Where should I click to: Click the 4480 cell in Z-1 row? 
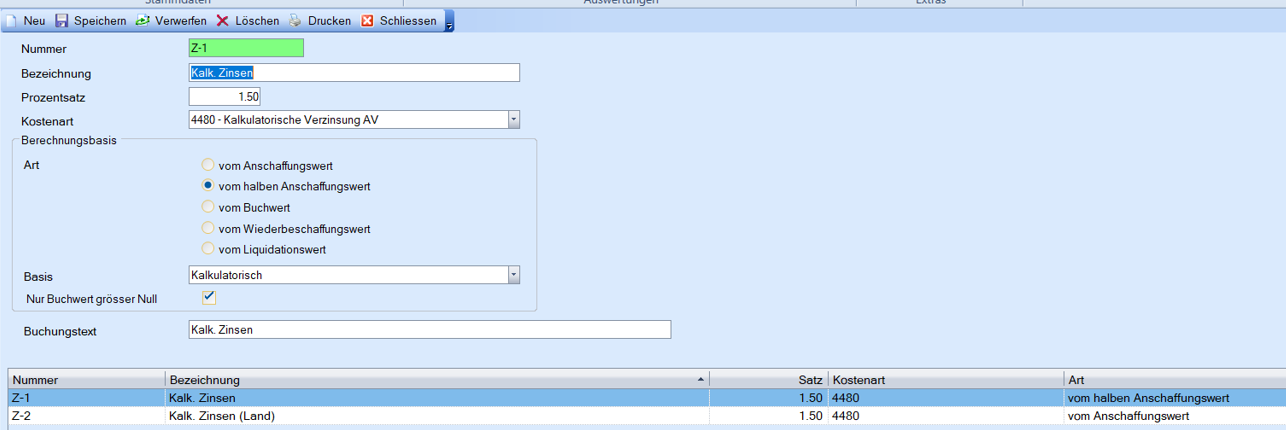tap(946, 398)
